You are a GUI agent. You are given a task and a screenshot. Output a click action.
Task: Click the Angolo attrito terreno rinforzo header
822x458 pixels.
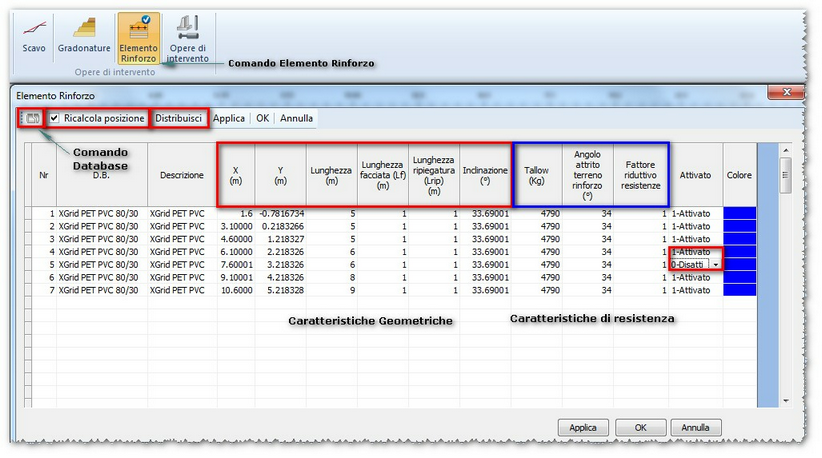point(587,175)
